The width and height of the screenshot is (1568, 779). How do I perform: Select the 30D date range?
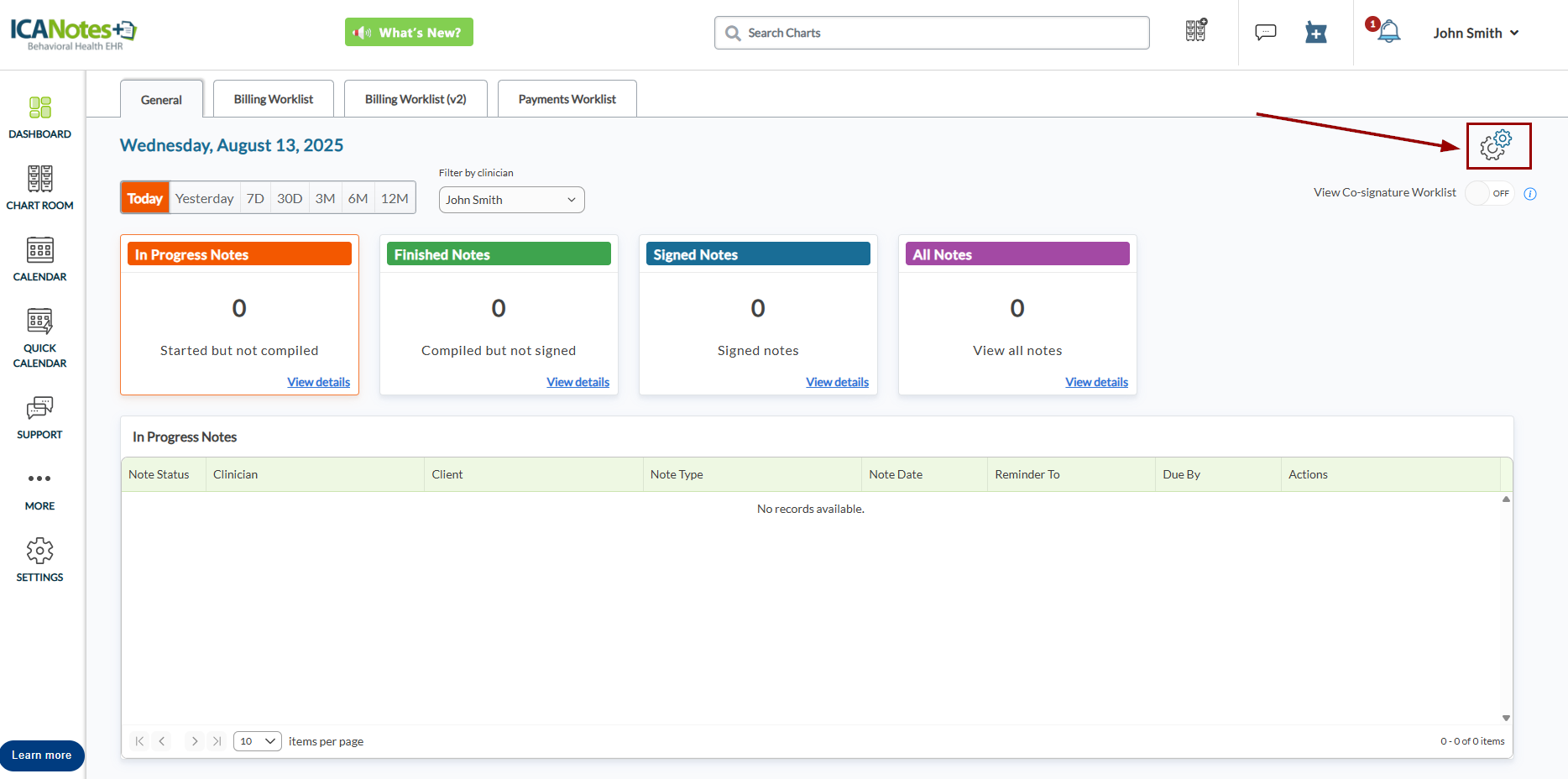click(290, 198)
